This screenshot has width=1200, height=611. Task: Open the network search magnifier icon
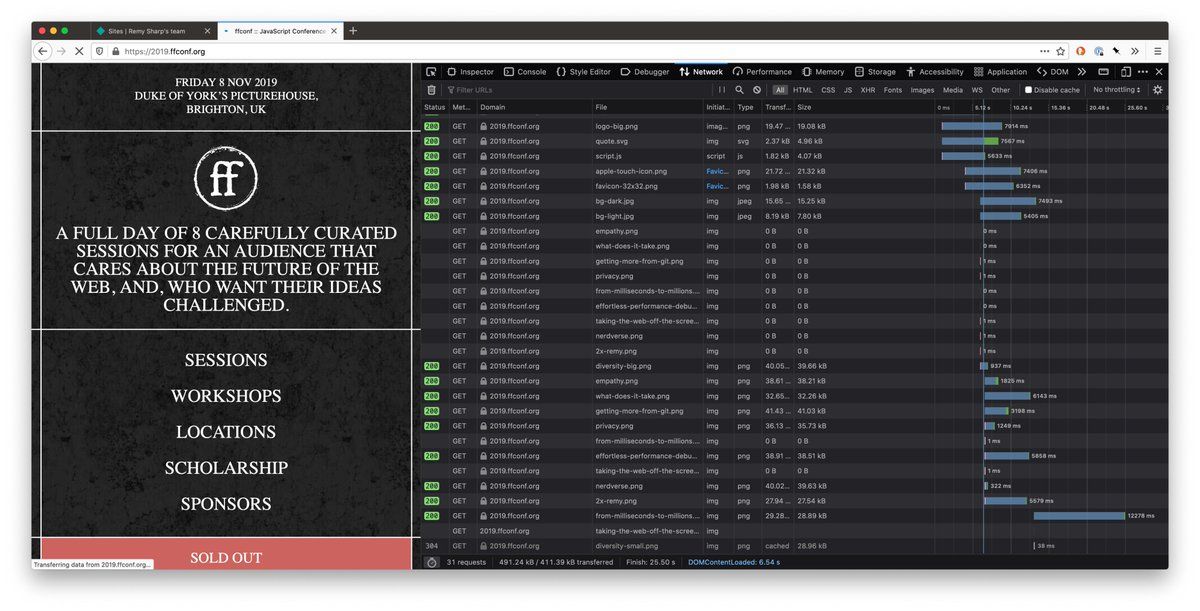coord(739,90)
